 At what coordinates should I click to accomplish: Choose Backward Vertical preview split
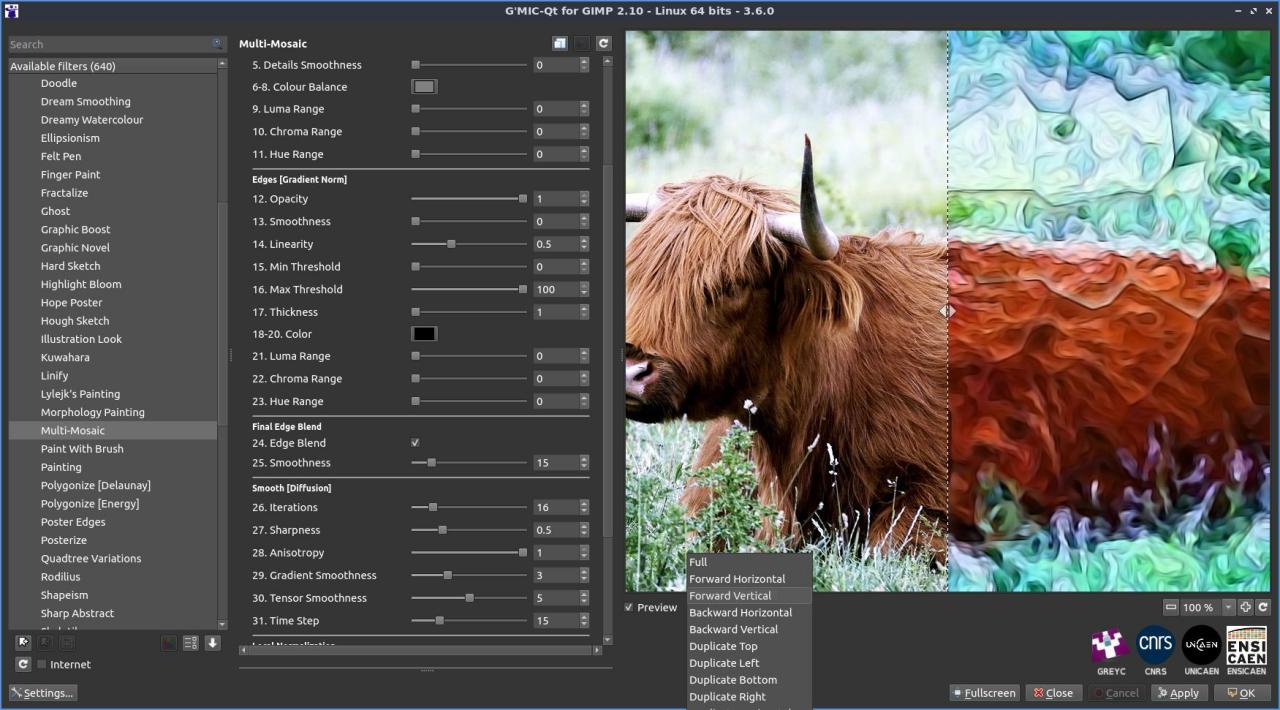coord(749,630)
